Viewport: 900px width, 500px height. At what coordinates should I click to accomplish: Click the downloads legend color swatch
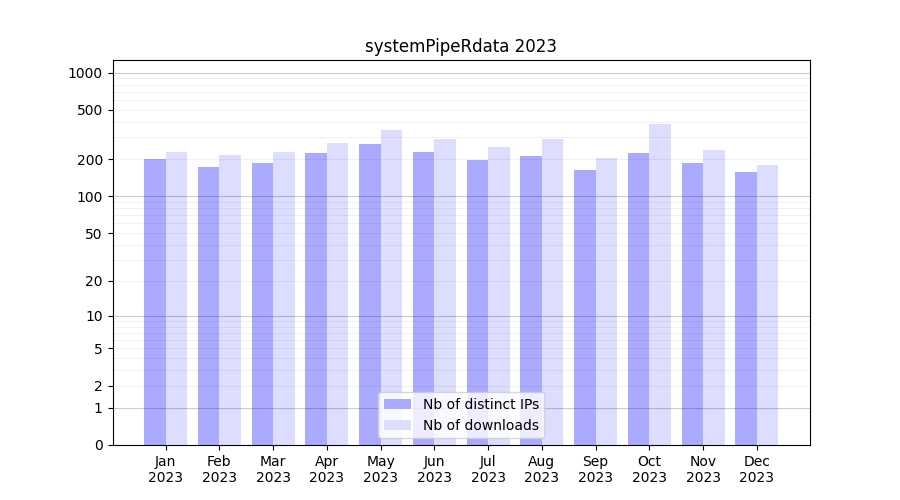(397, 425)
